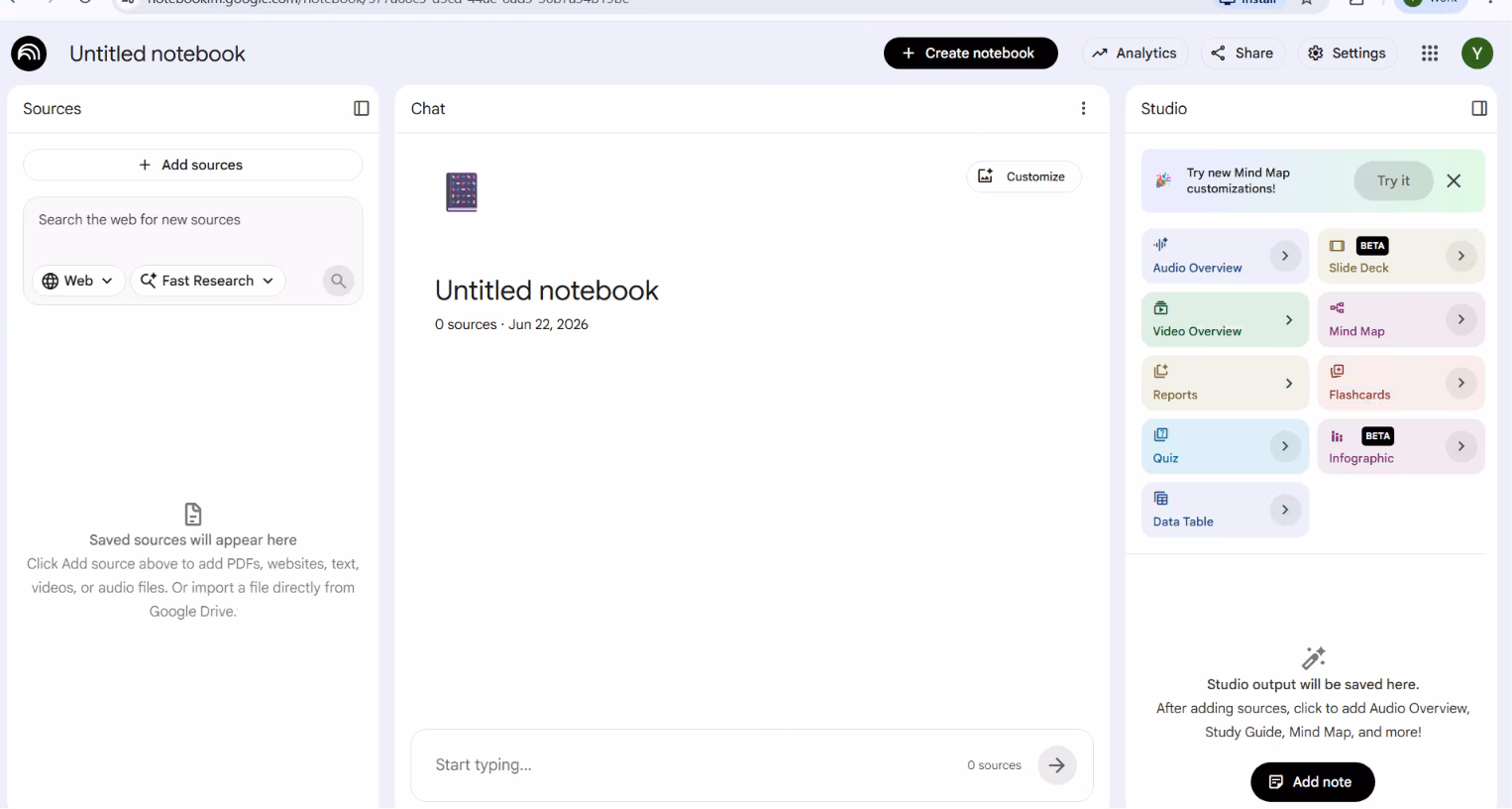Click the confetti icon in Mind Map banner
This screenshot has height=809, width=1512.
click(x=1164, y=180)
